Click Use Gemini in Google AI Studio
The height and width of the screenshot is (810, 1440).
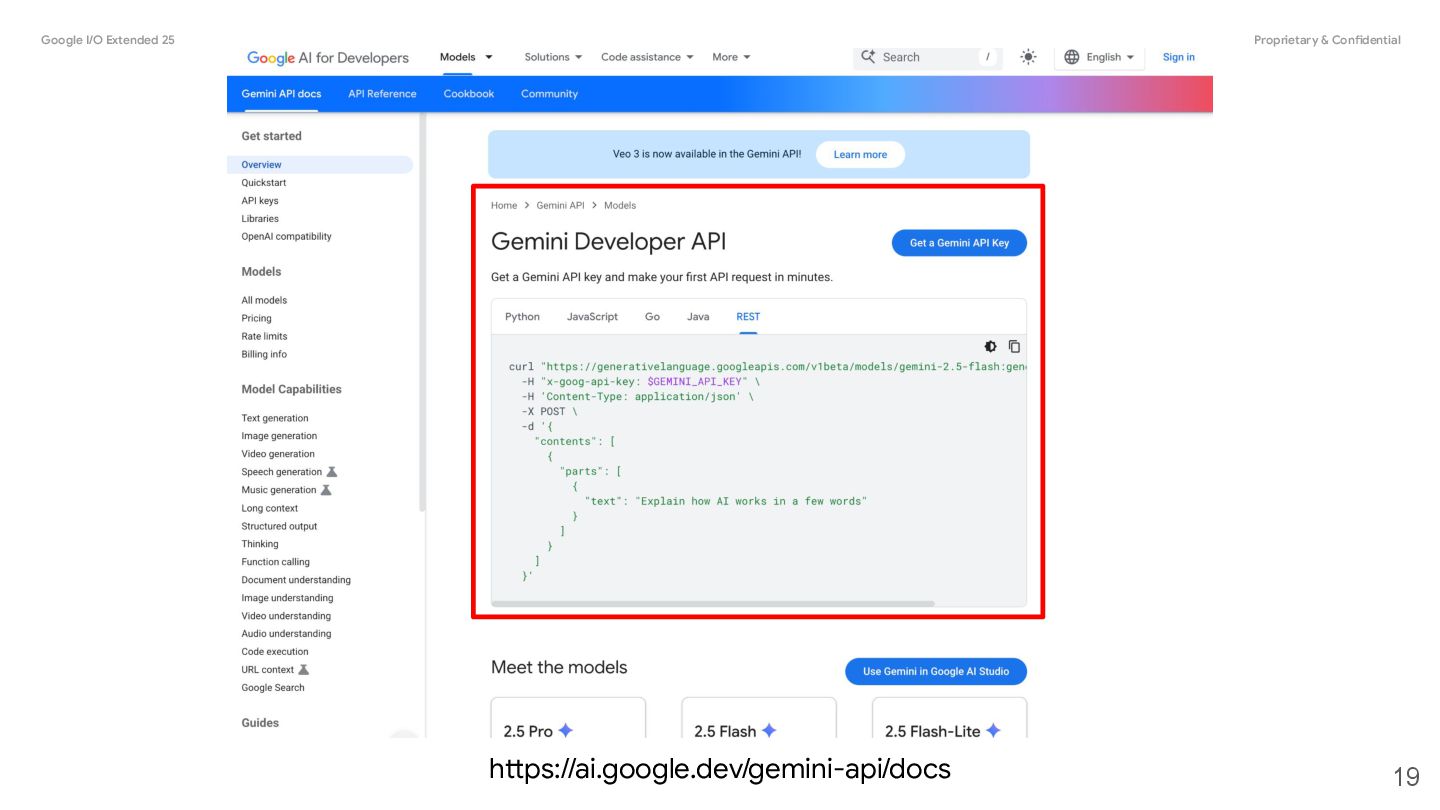[936, 671]
